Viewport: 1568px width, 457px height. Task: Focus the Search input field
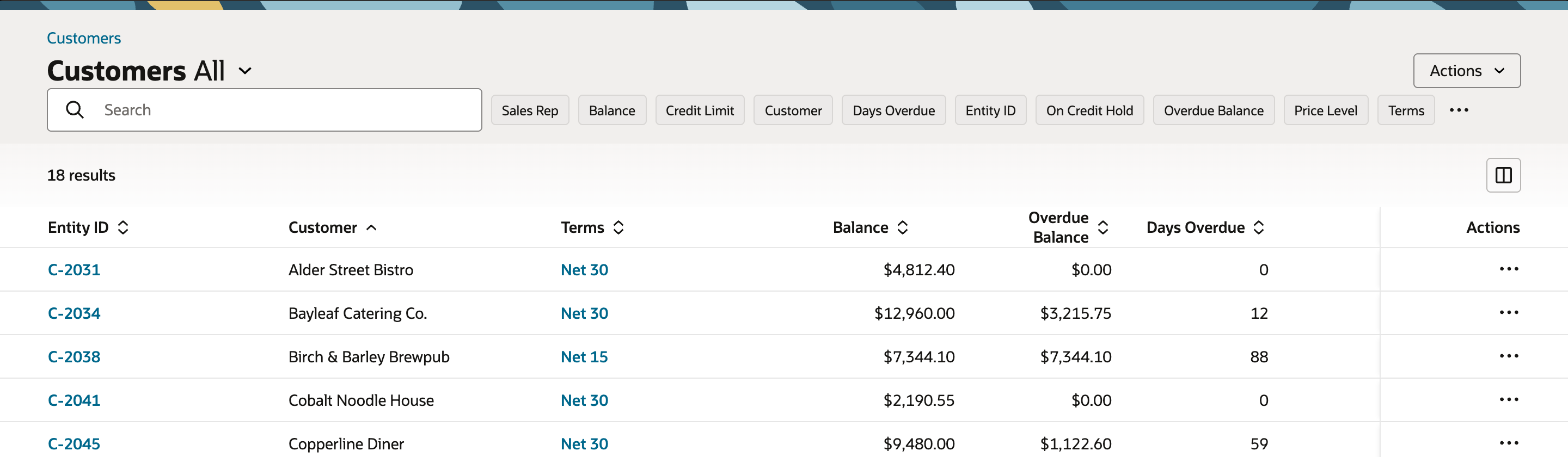(264, 109)
